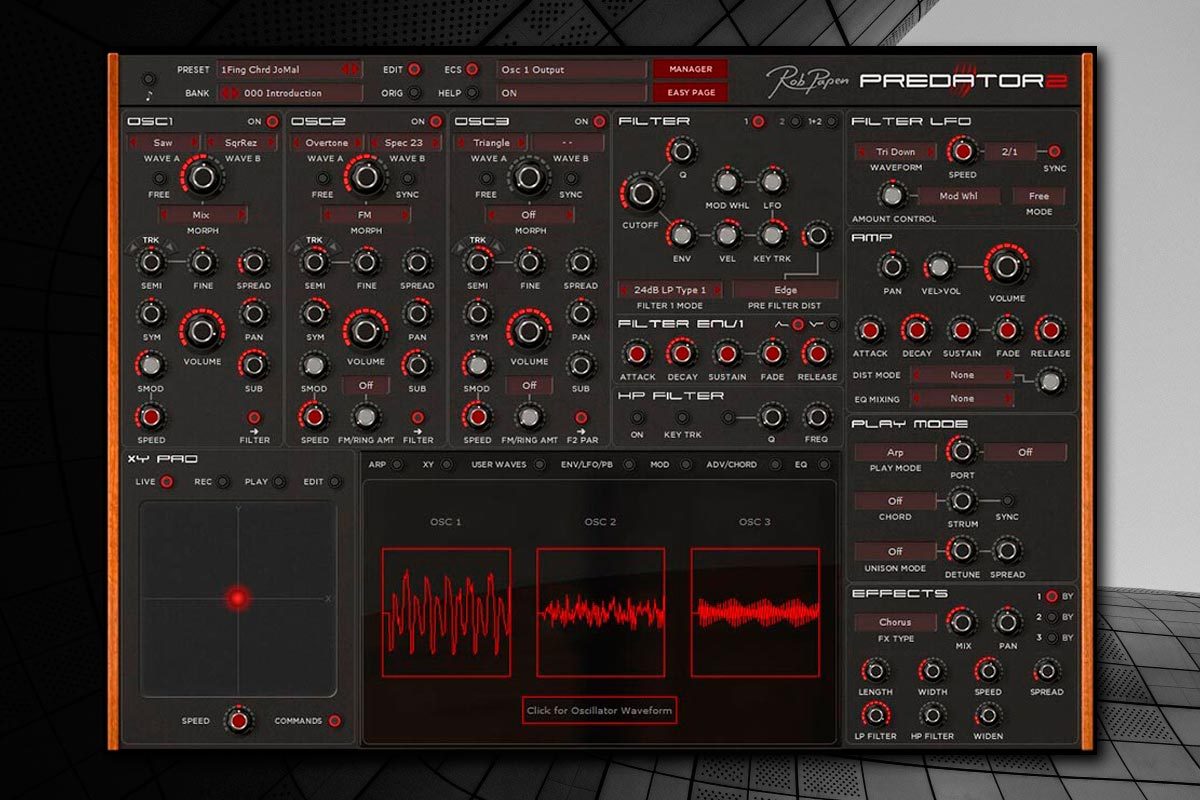Click the OSC 1 waveform display
Image resolution: width=1200 pixels, height=800 pixels.
[x=446, y=612]
